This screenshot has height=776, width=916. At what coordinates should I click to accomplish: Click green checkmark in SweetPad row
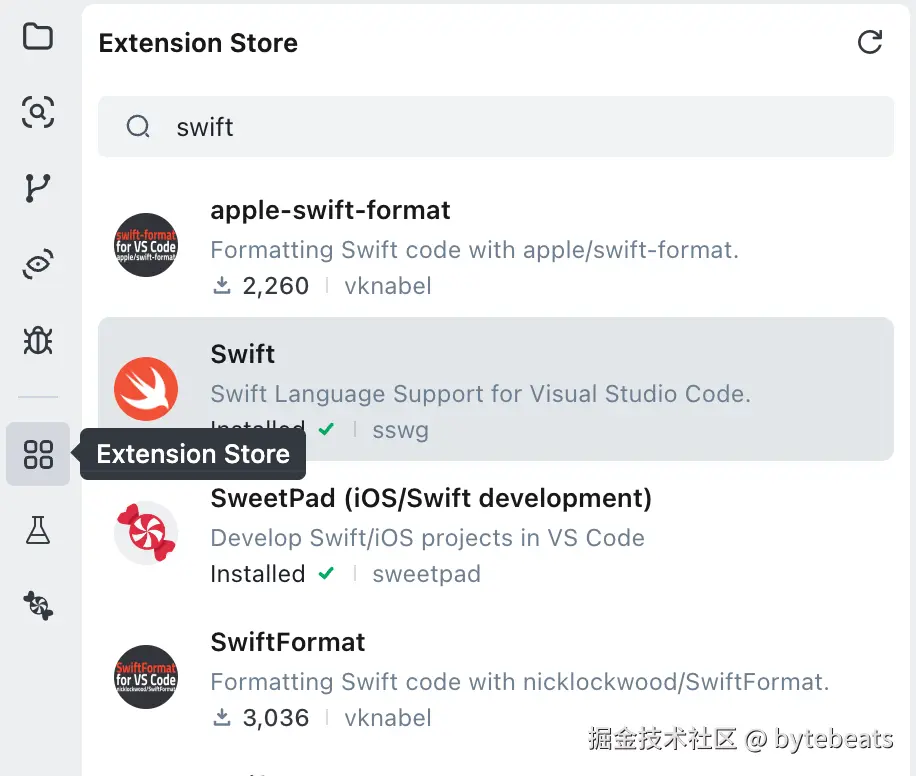pyautogui.click(x=327, y=573)
